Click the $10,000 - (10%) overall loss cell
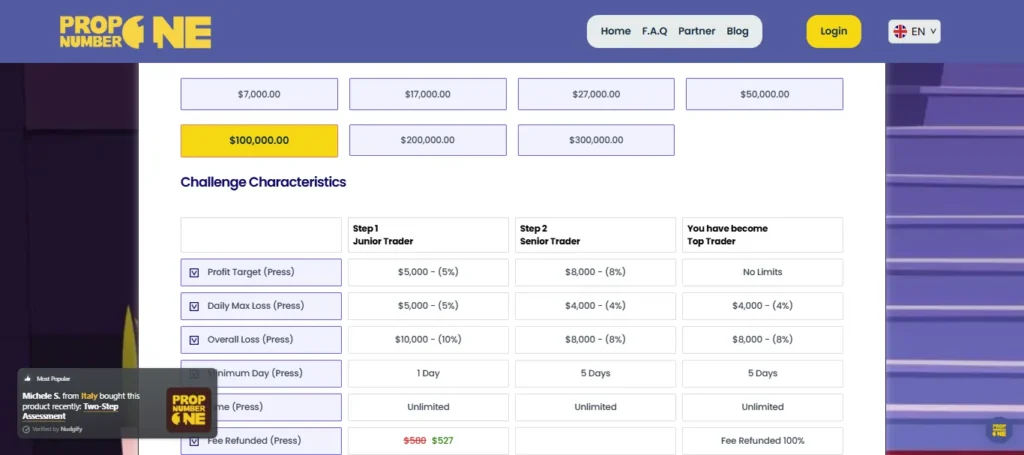This screenshot has height=455, width=1024. coord(428,339)
